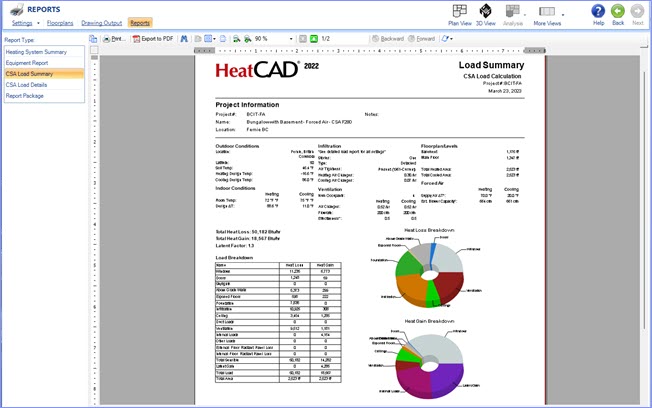Viewport: 652px width, 408px height.
Task: Click the blue Help question mark
Action: click(x=598, y=11)
